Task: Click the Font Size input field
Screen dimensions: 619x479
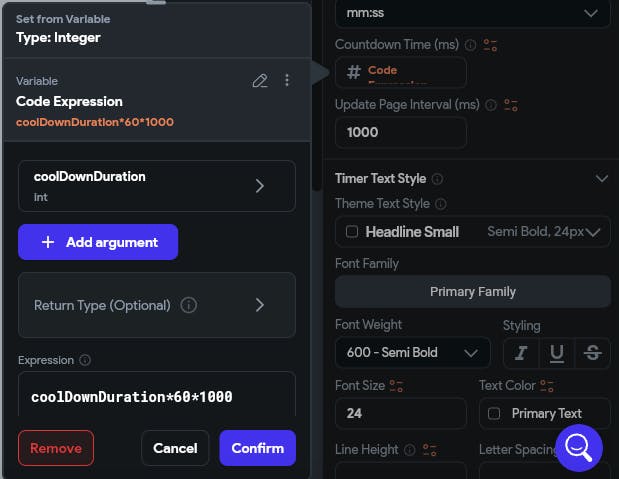Action: click(x=400, y=413)
